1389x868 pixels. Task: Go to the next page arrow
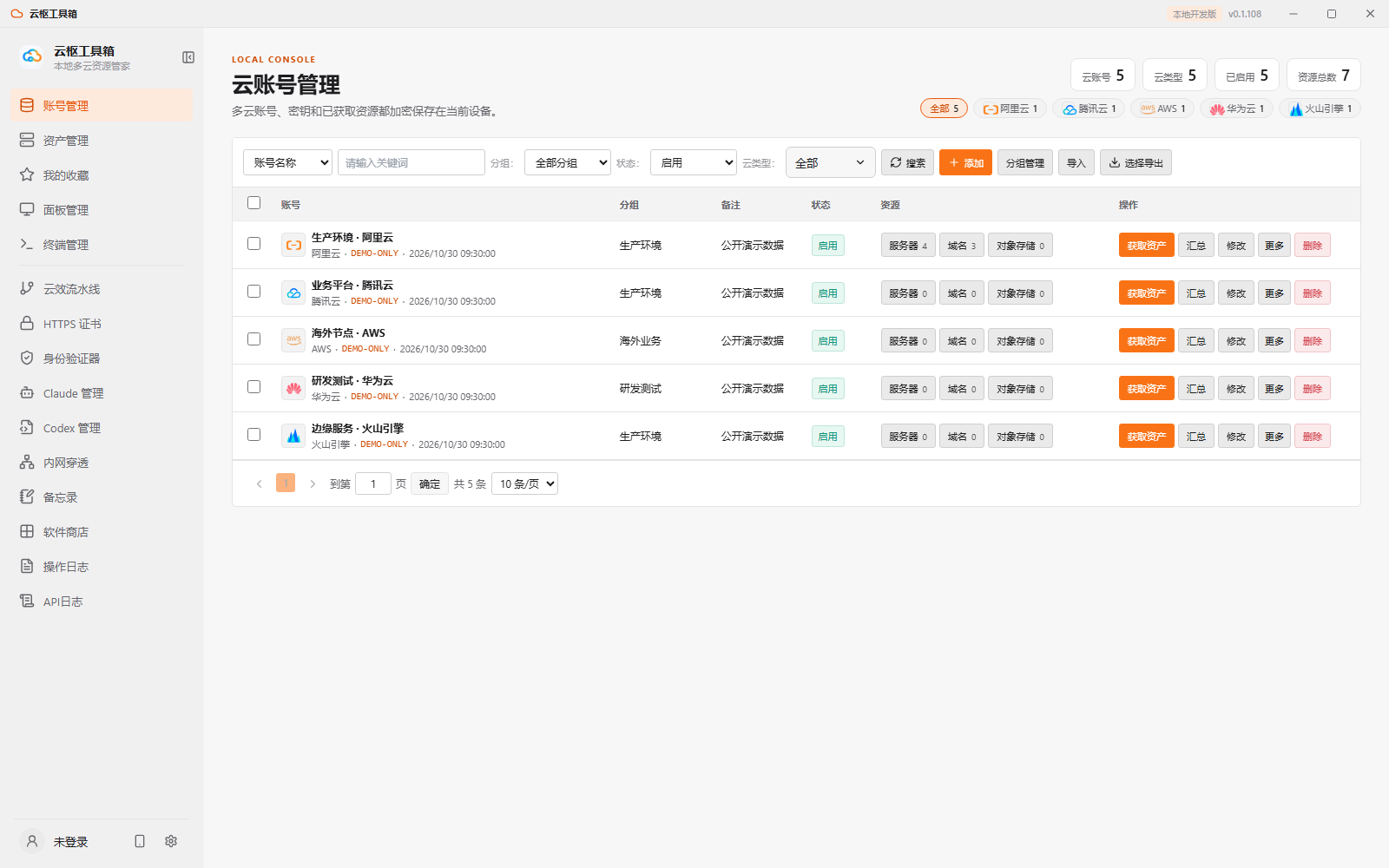click(313, 483)
